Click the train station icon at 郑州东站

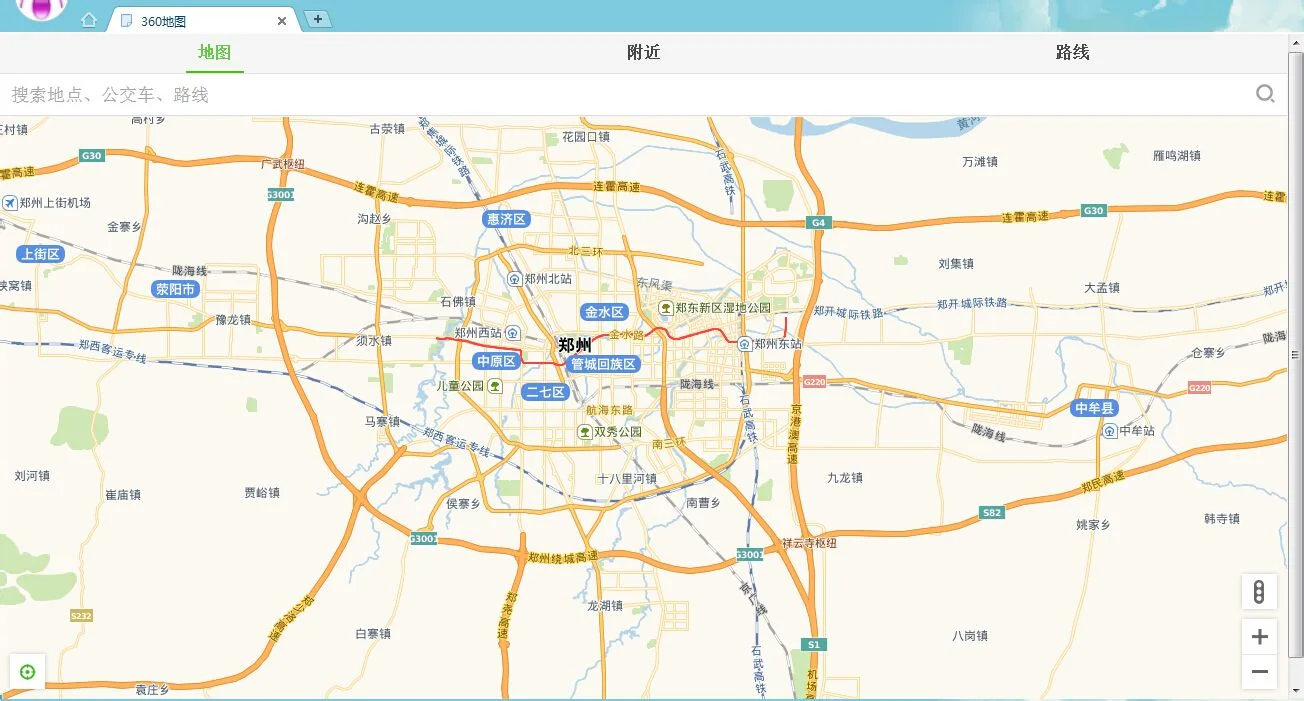coord(744,346)
